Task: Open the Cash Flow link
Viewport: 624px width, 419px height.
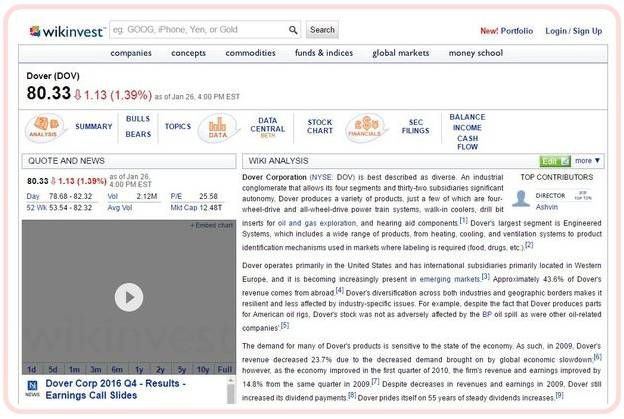Action: pos(467,142)
